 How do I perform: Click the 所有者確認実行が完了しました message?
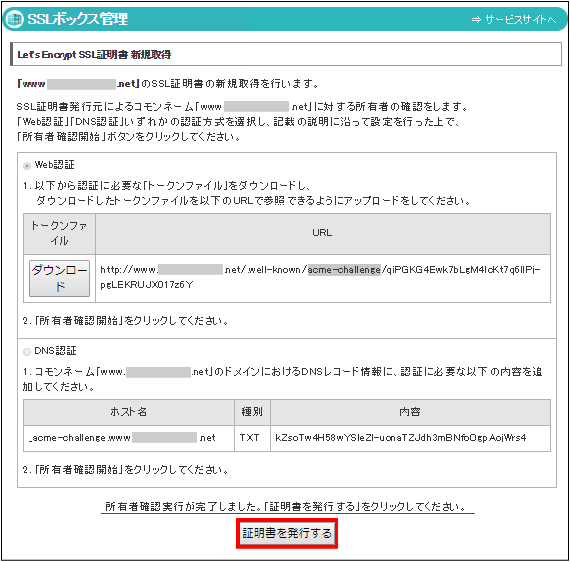point(286,506)
